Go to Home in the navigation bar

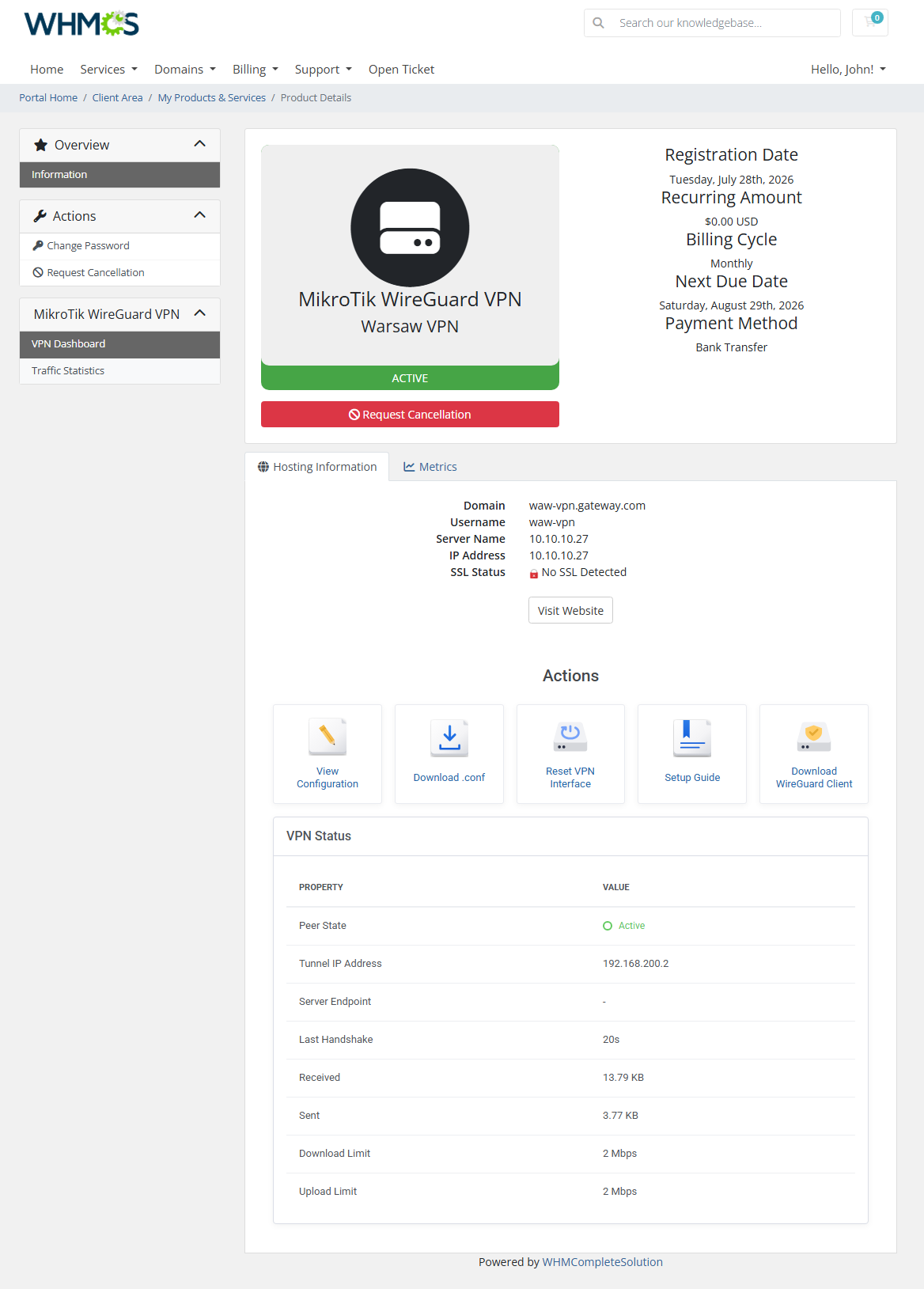pos(47,70)
